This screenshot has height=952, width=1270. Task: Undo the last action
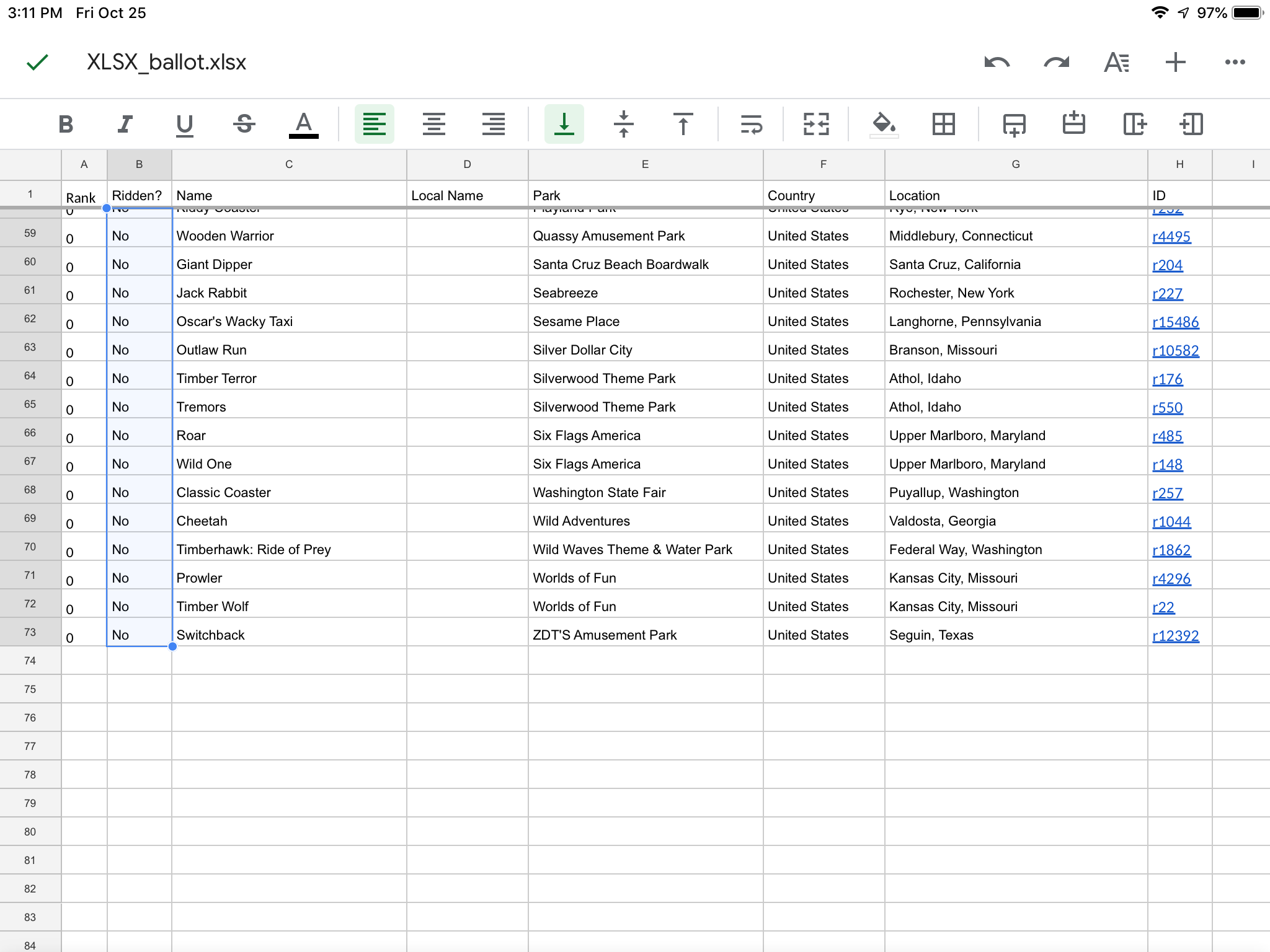(997, 62)
